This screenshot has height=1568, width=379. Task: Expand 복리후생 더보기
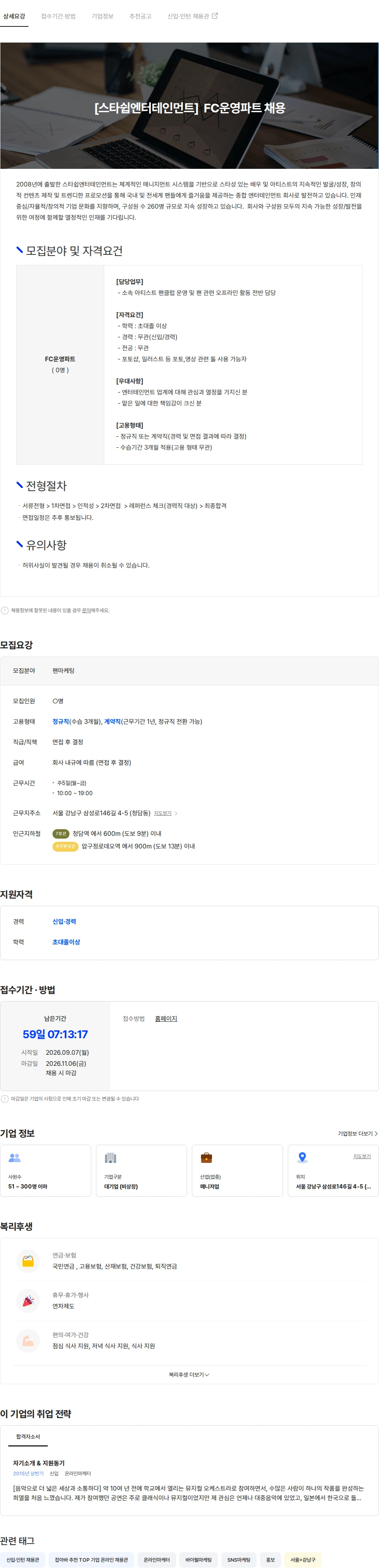189,1374
